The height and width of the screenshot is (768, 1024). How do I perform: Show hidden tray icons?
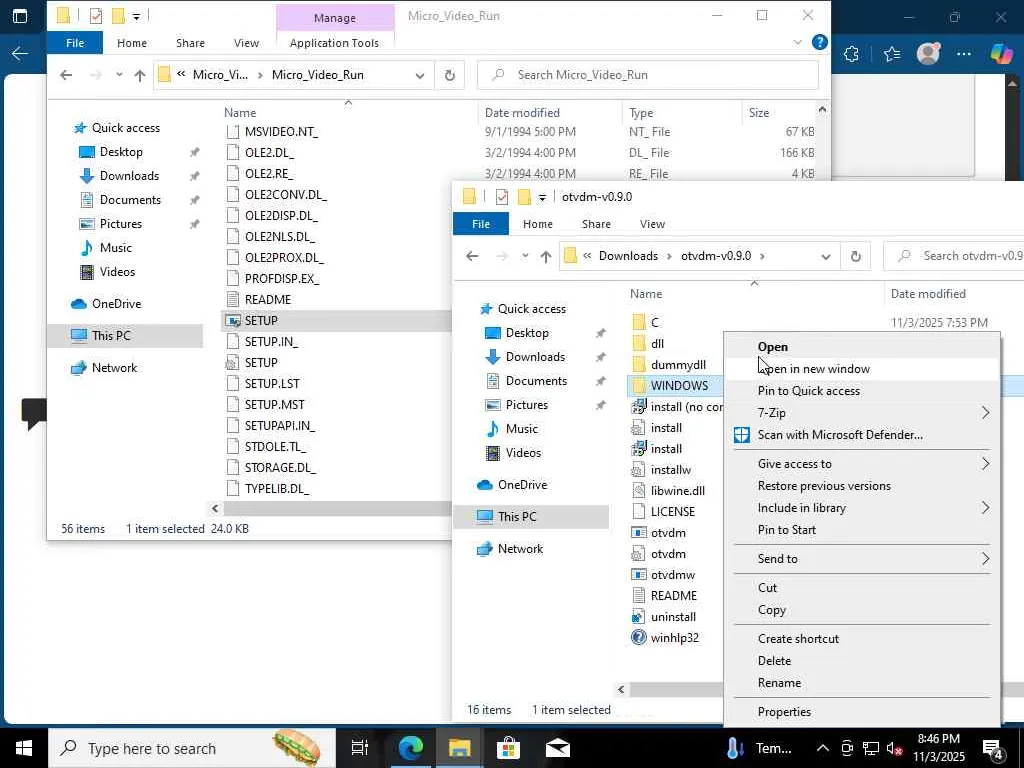pyautogui.click(x=823, y=748)
